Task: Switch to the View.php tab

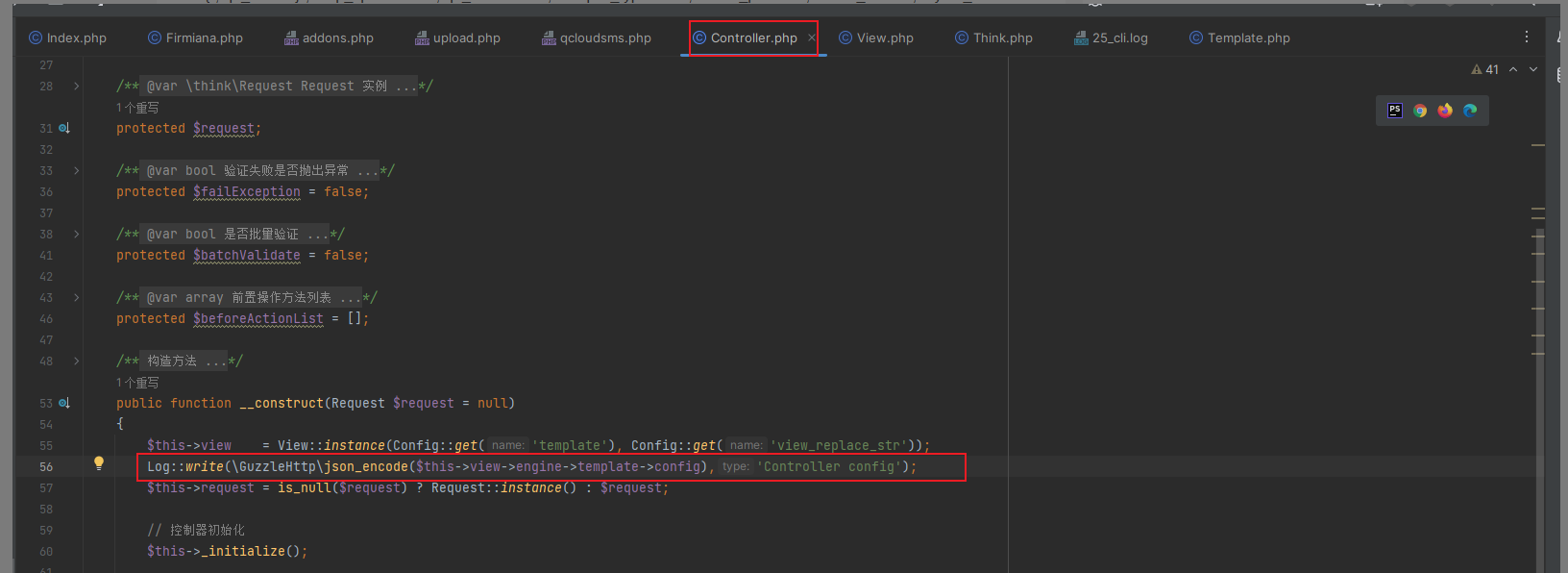Action: 876,38
